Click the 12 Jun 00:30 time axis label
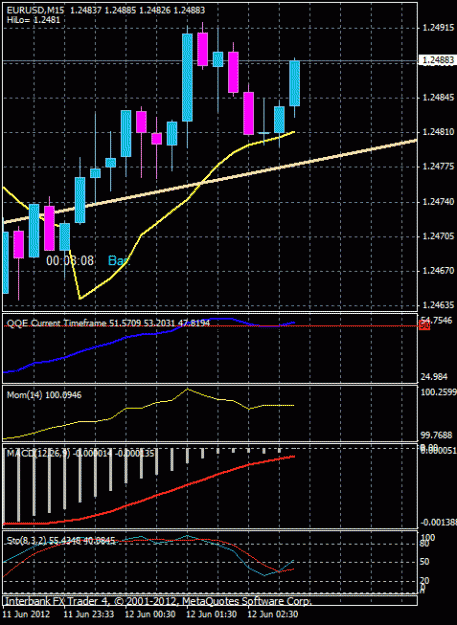 point(150,614)
